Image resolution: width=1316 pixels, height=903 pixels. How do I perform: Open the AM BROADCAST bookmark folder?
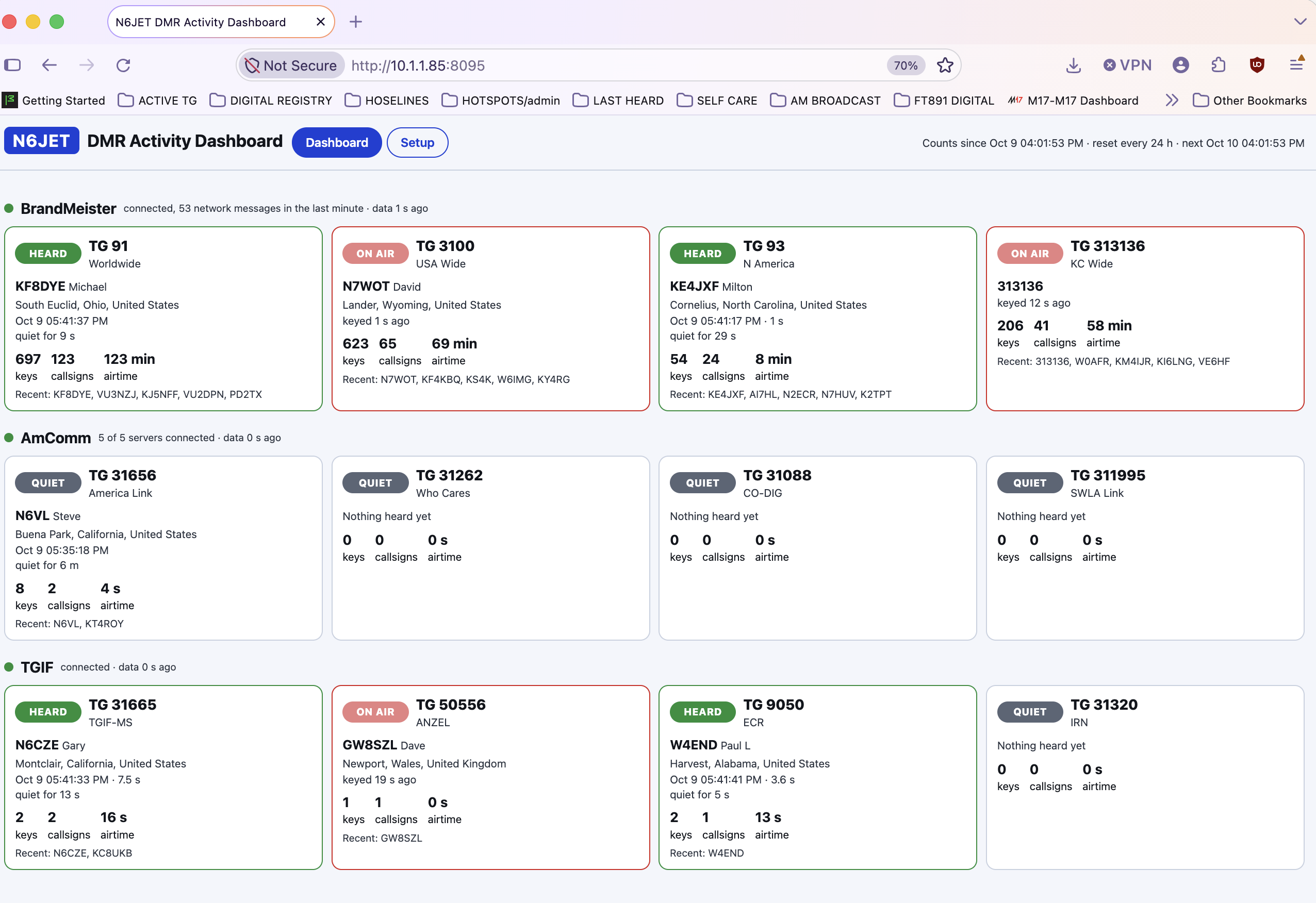pos(825,101)
